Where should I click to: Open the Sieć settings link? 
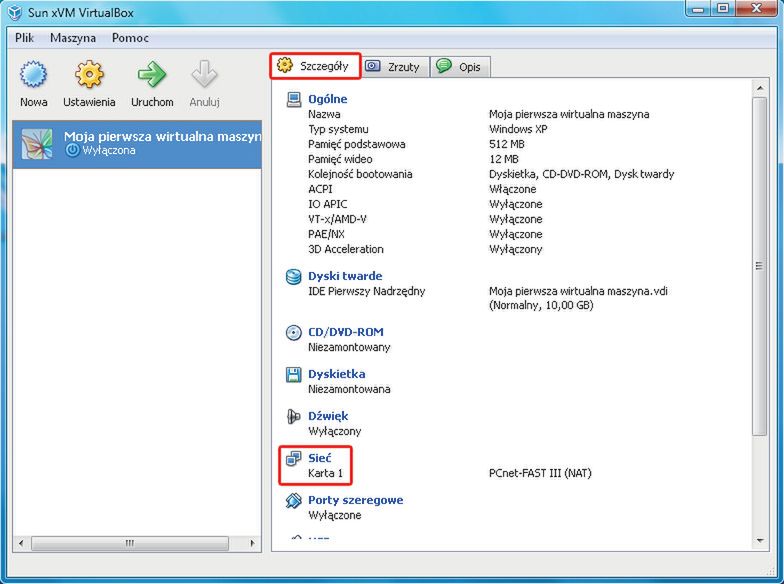pyautogui.click(x=320, y=458)
